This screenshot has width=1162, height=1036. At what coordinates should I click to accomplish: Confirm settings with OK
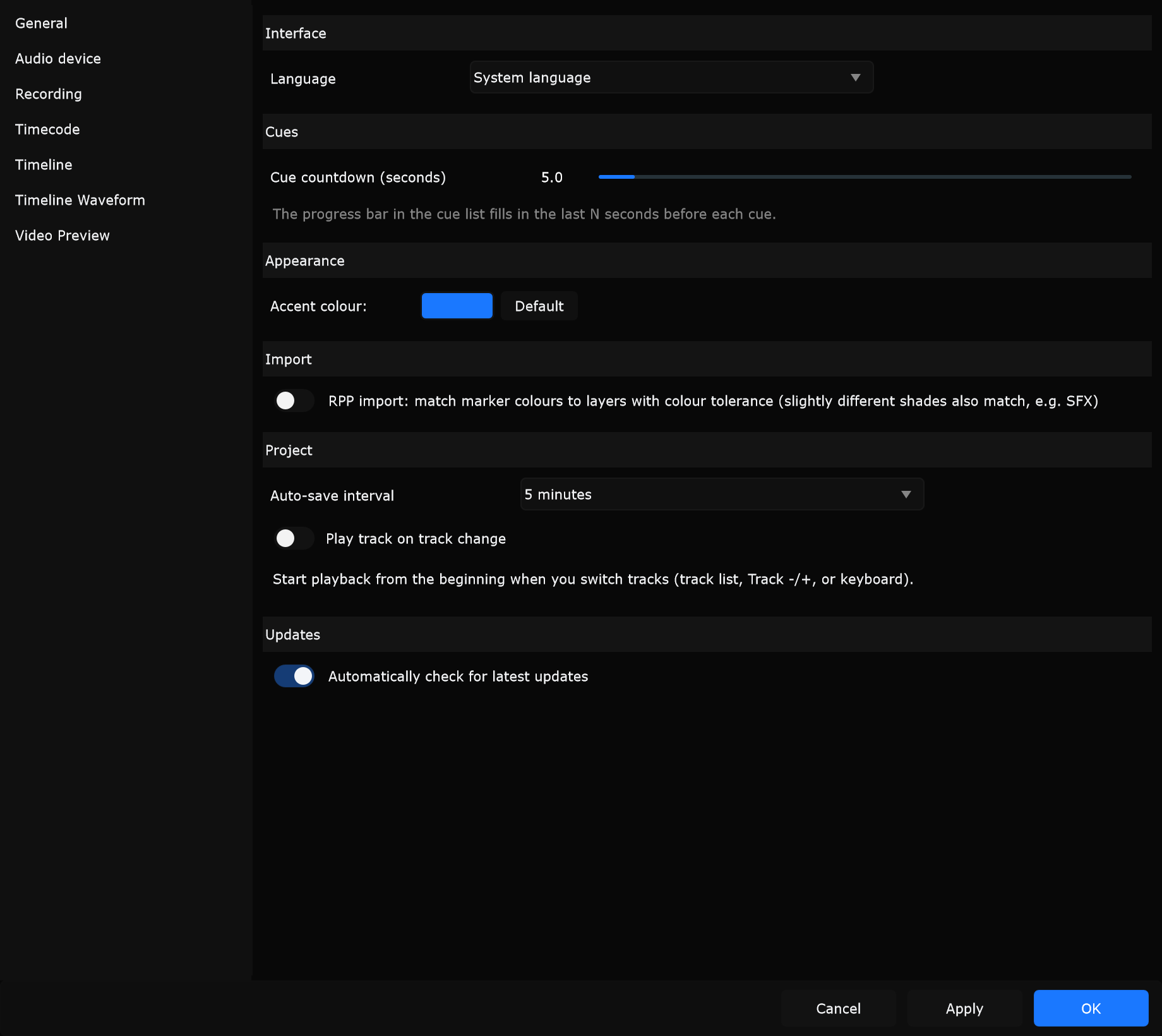[1091, 1008]
